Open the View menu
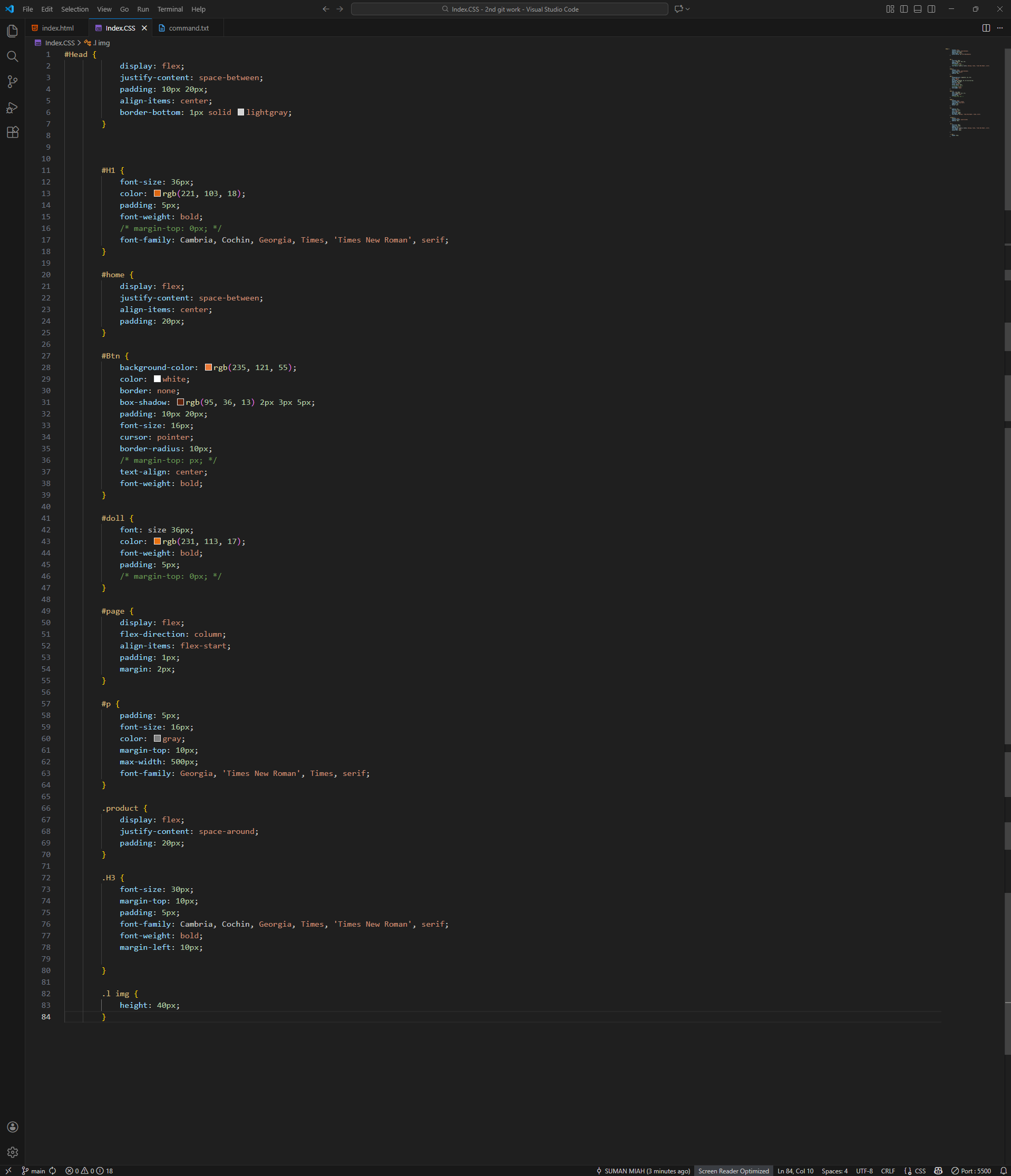Image resolution: width=1011 pixels, height=1176 pixels. pyautogui.click(x=104, y=9)
